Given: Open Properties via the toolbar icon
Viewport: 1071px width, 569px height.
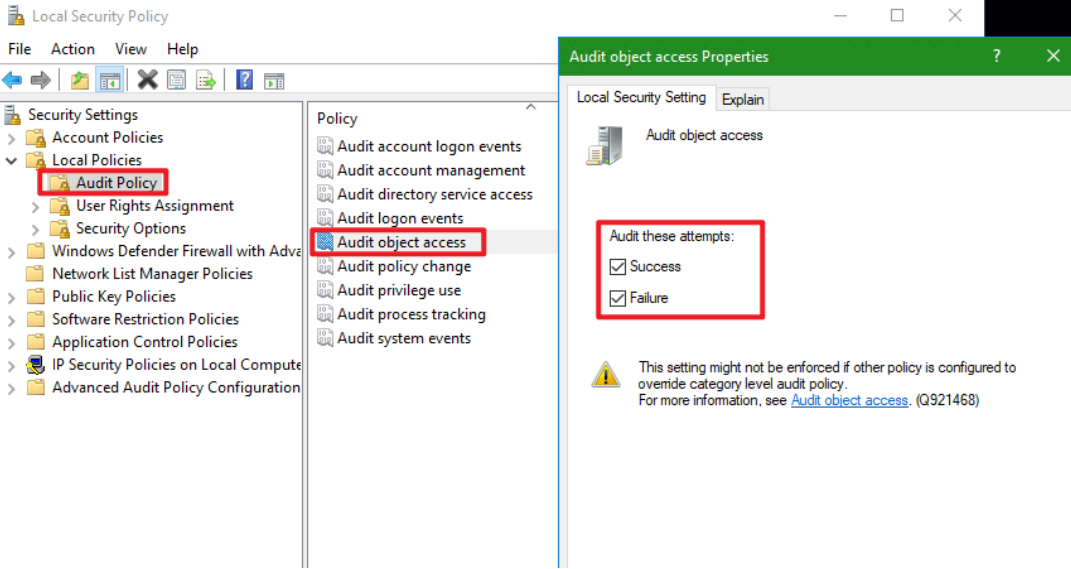Looking at the screenshot, I should [176, 80].
